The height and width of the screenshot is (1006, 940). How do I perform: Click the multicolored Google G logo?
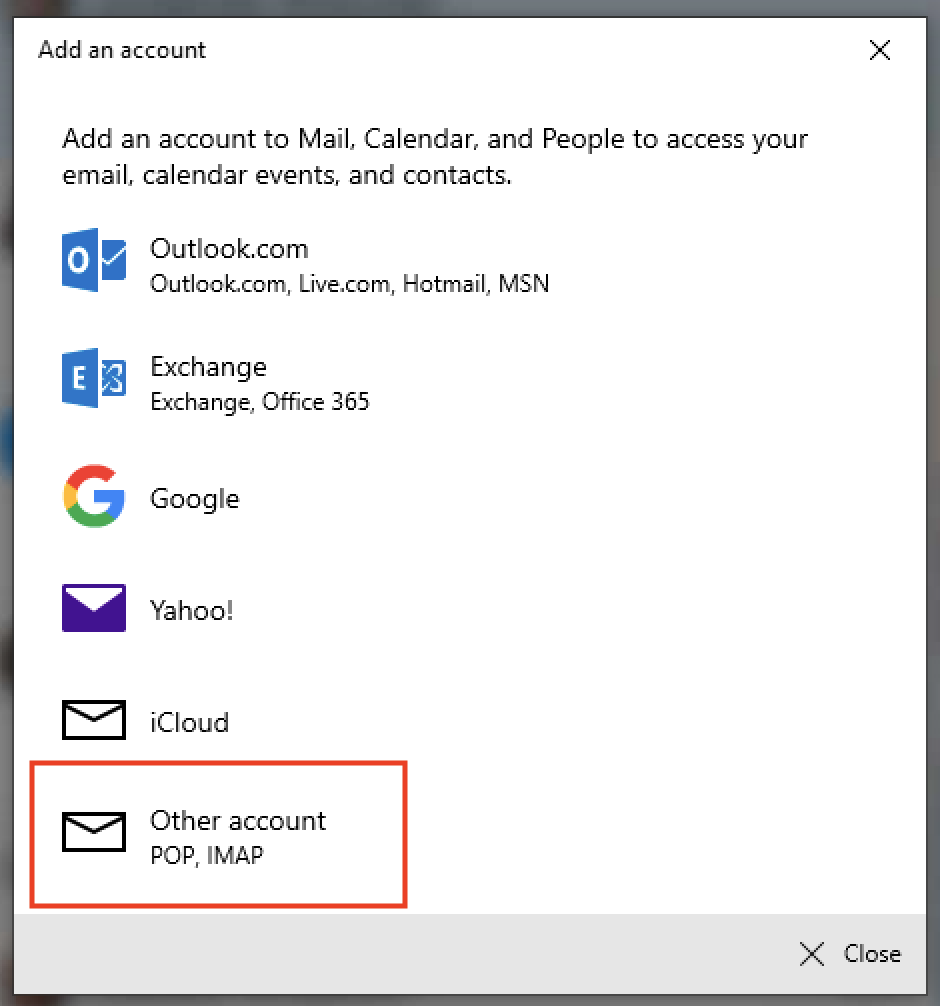click(94, 496)
